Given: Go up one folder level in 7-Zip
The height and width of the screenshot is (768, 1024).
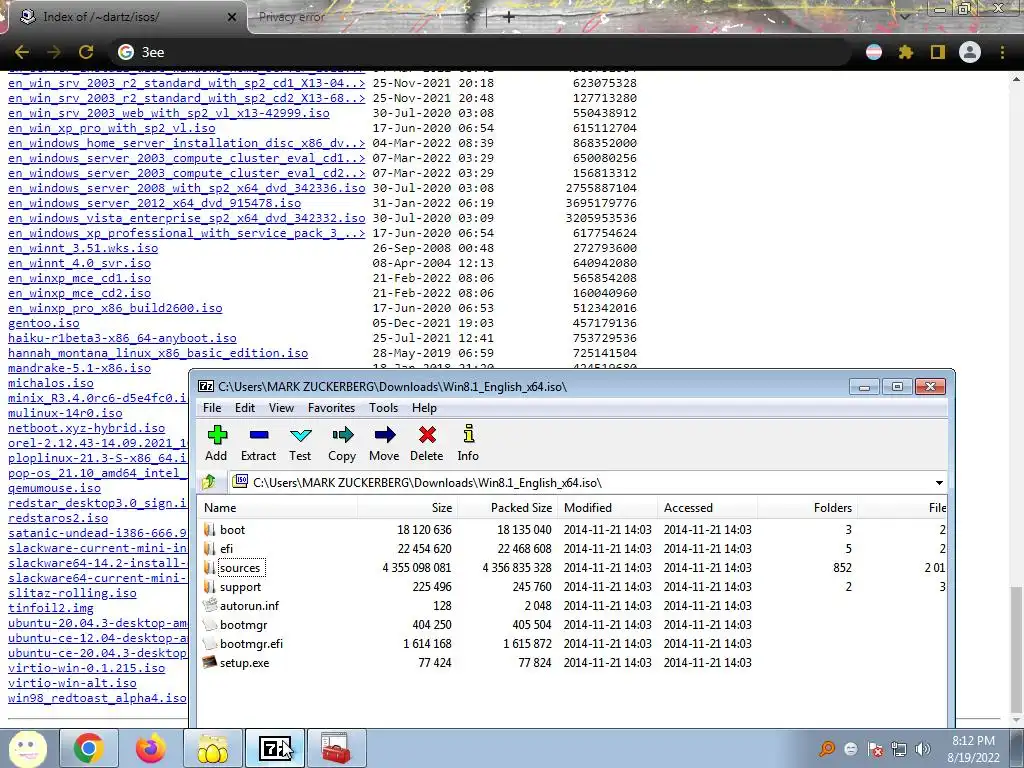Looking at the screenshot, I should pyautogui.click(x=209, y=483).
